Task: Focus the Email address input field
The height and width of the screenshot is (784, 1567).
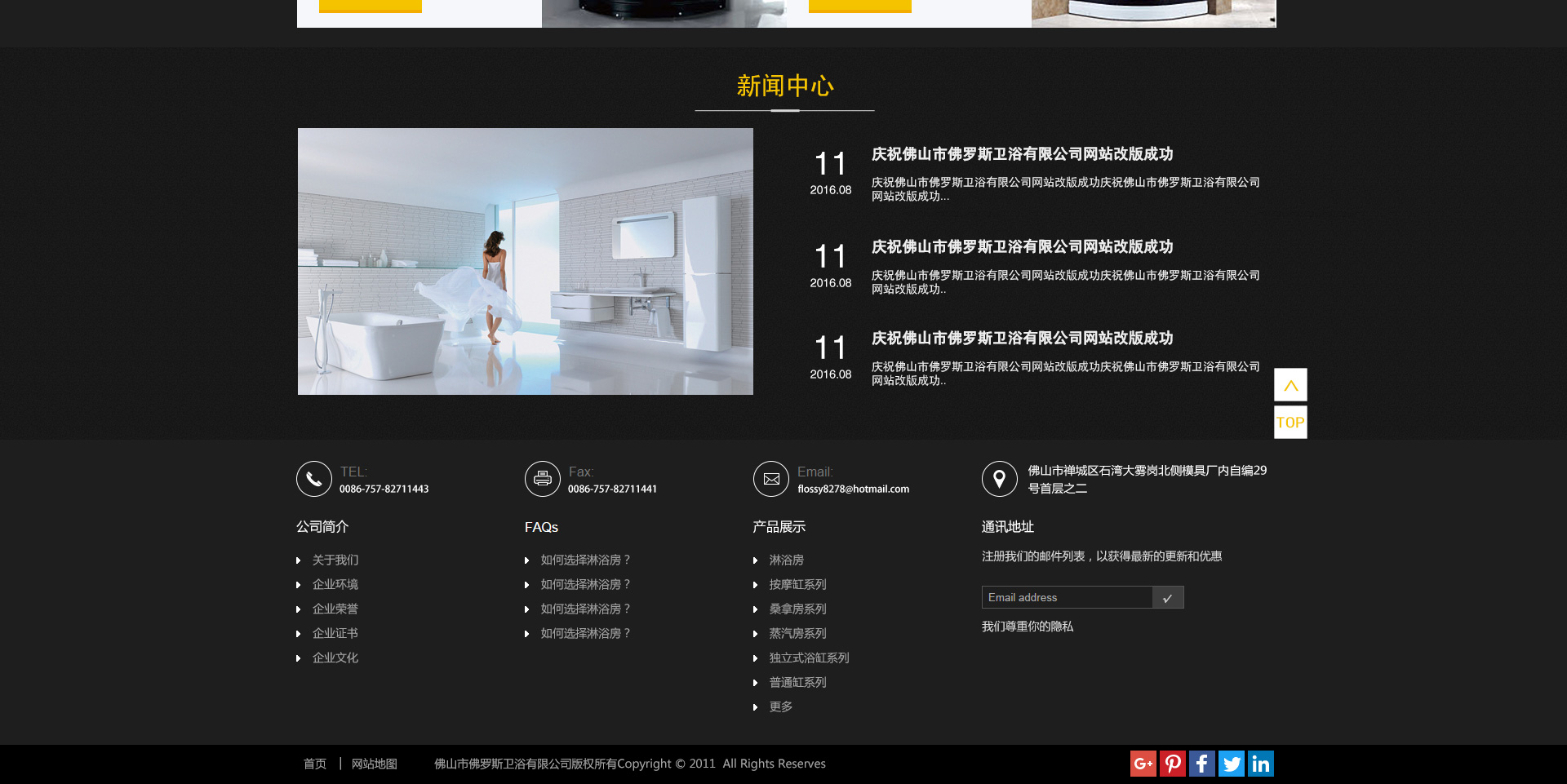Action: click(1066, 598)
